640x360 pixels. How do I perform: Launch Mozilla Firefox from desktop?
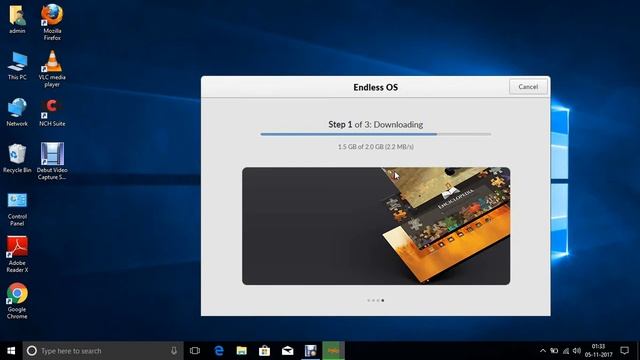click(52, 22)
